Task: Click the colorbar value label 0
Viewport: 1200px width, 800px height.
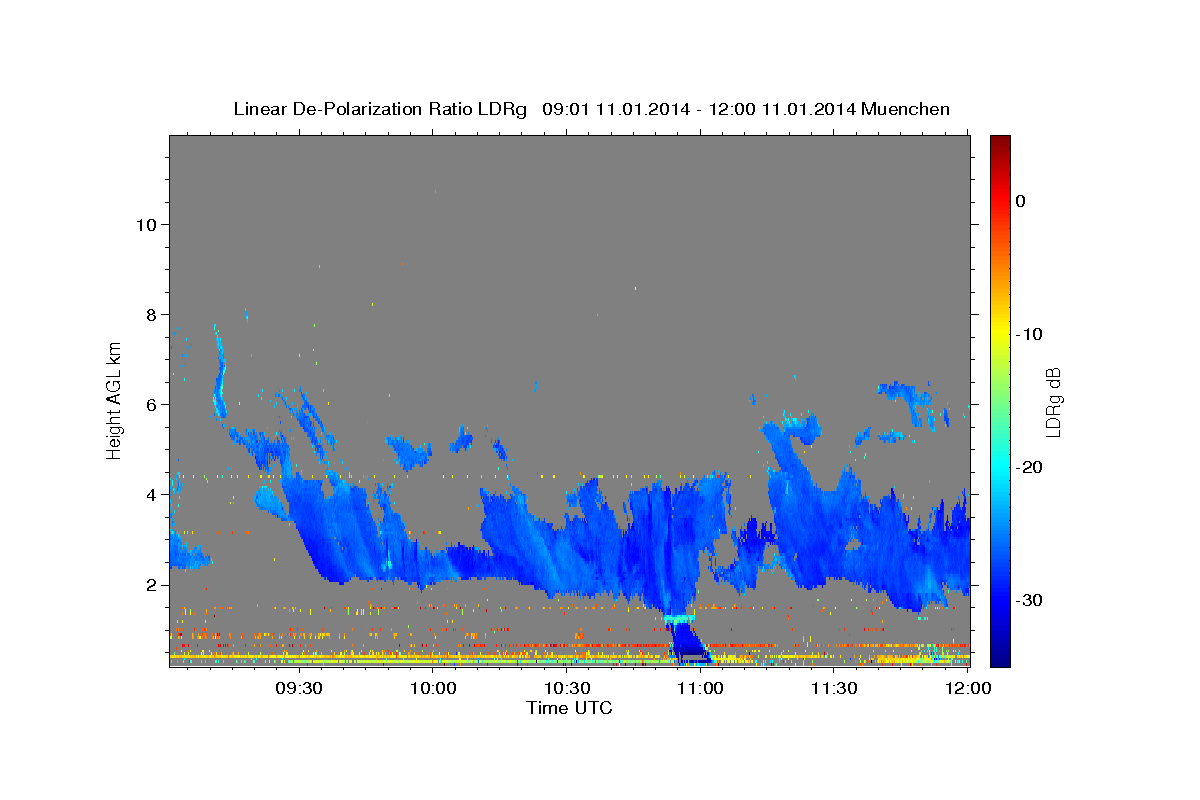Action: 1020,201
